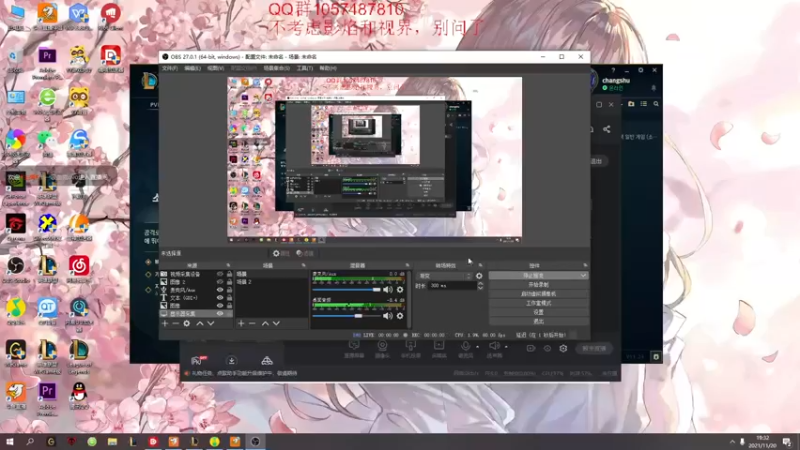Toggle lock on 文本 (GDI+) source
800x450 pixels.
pos(229,297)
